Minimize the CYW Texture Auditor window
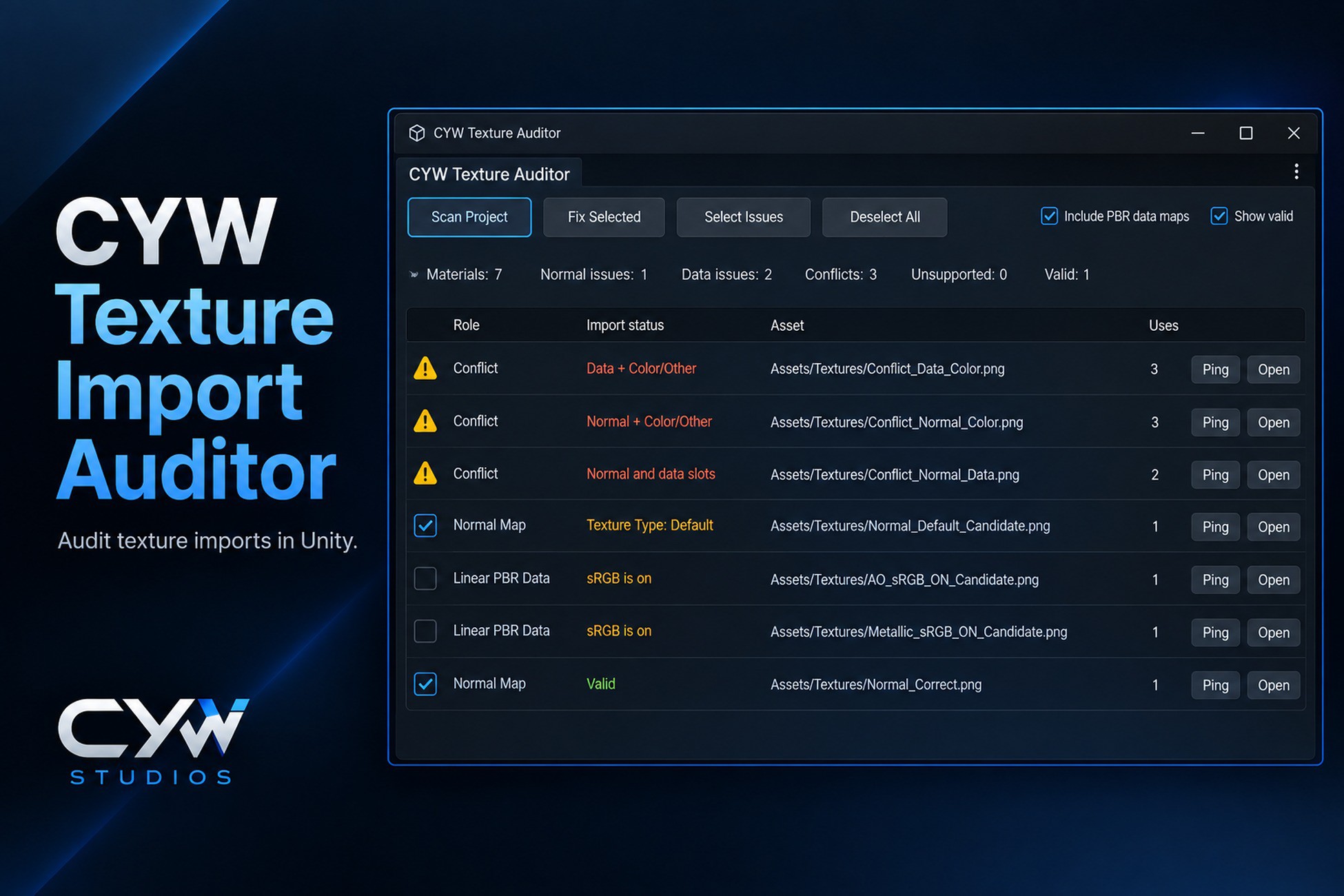Image resolution: width=1344 pixels, height=896 pixels. point(1198,133)
